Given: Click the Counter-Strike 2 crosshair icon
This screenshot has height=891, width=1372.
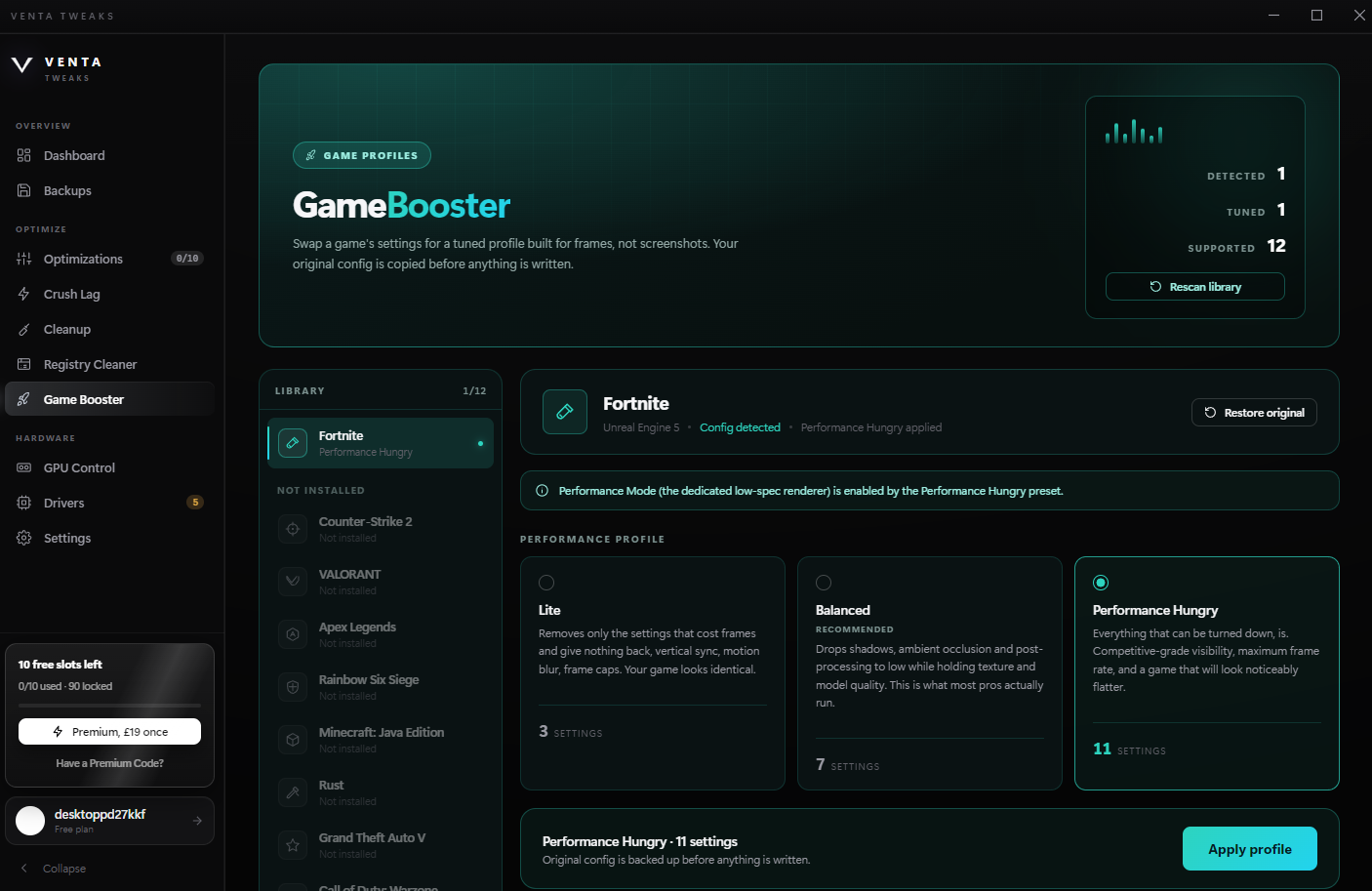Looking at the screenshot, I should [x=293, y=529].
